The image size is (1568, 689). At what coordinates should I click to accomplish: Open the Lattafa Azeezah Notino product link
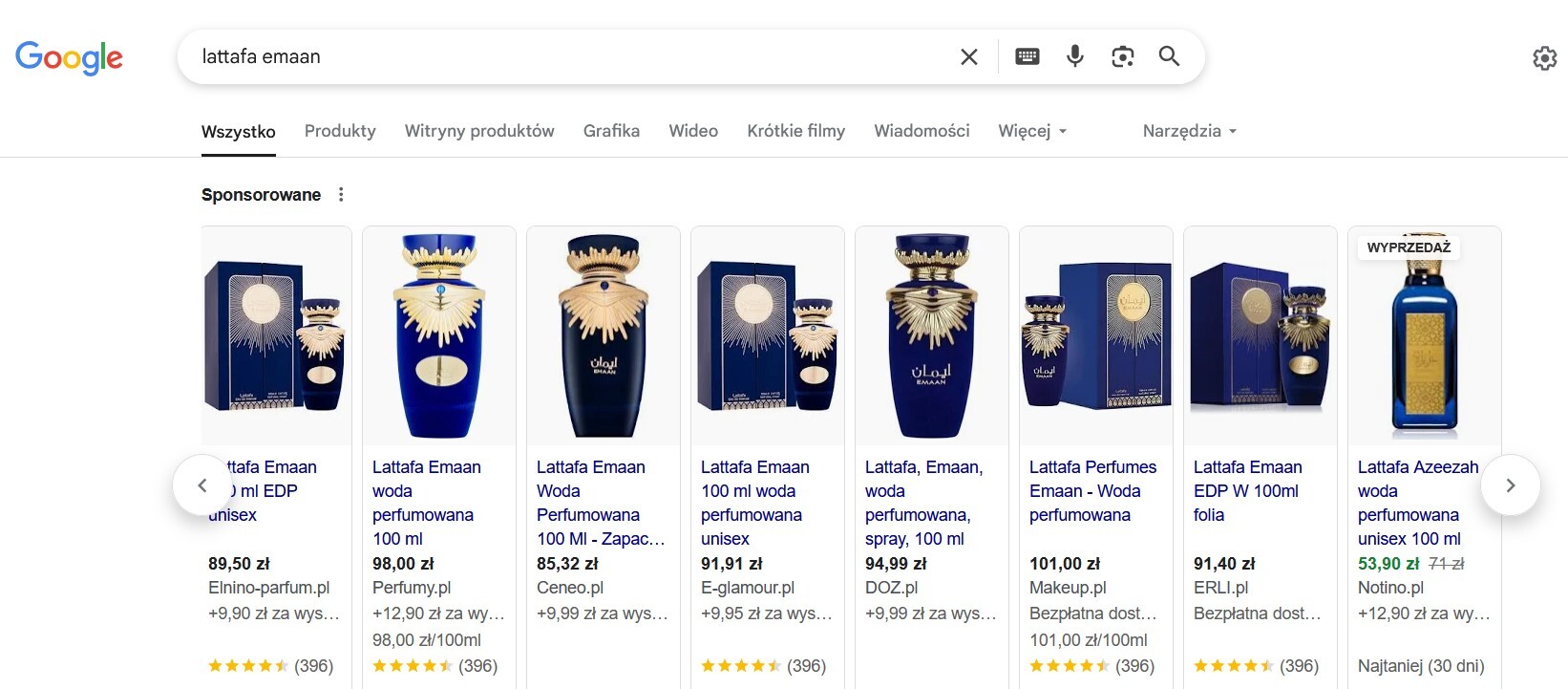1417,503
